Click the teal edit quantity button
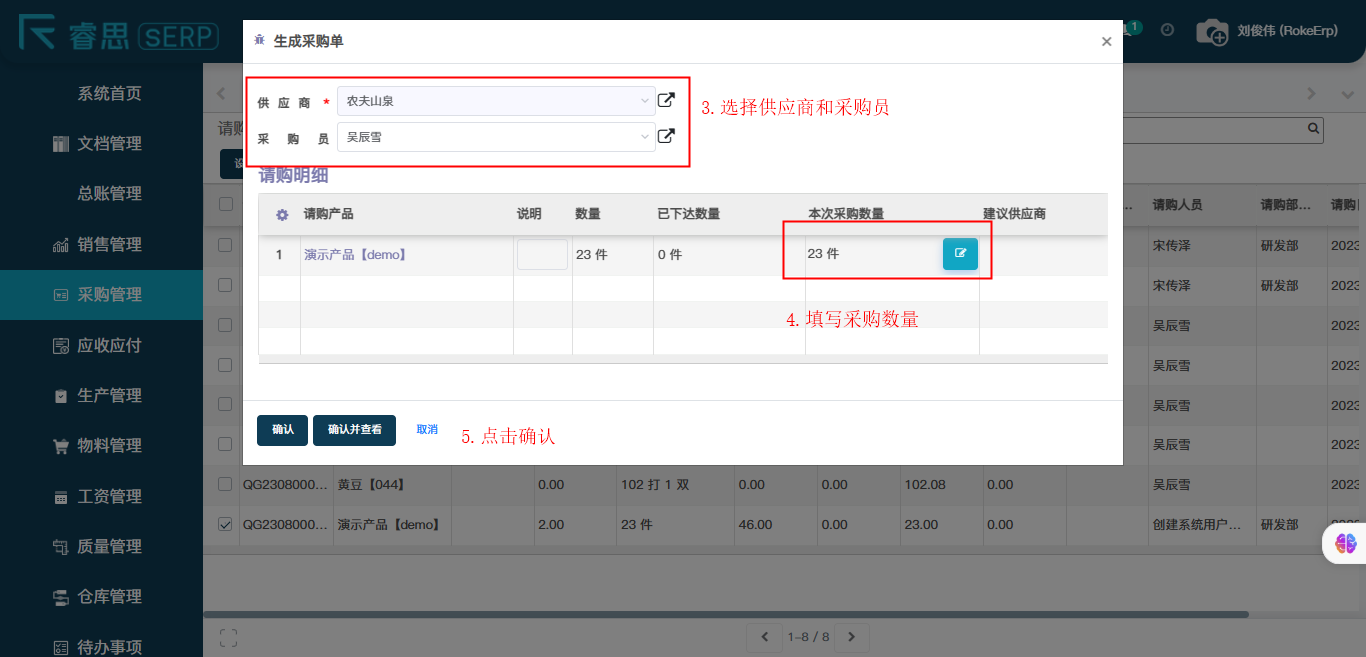 tap(960, 254)
